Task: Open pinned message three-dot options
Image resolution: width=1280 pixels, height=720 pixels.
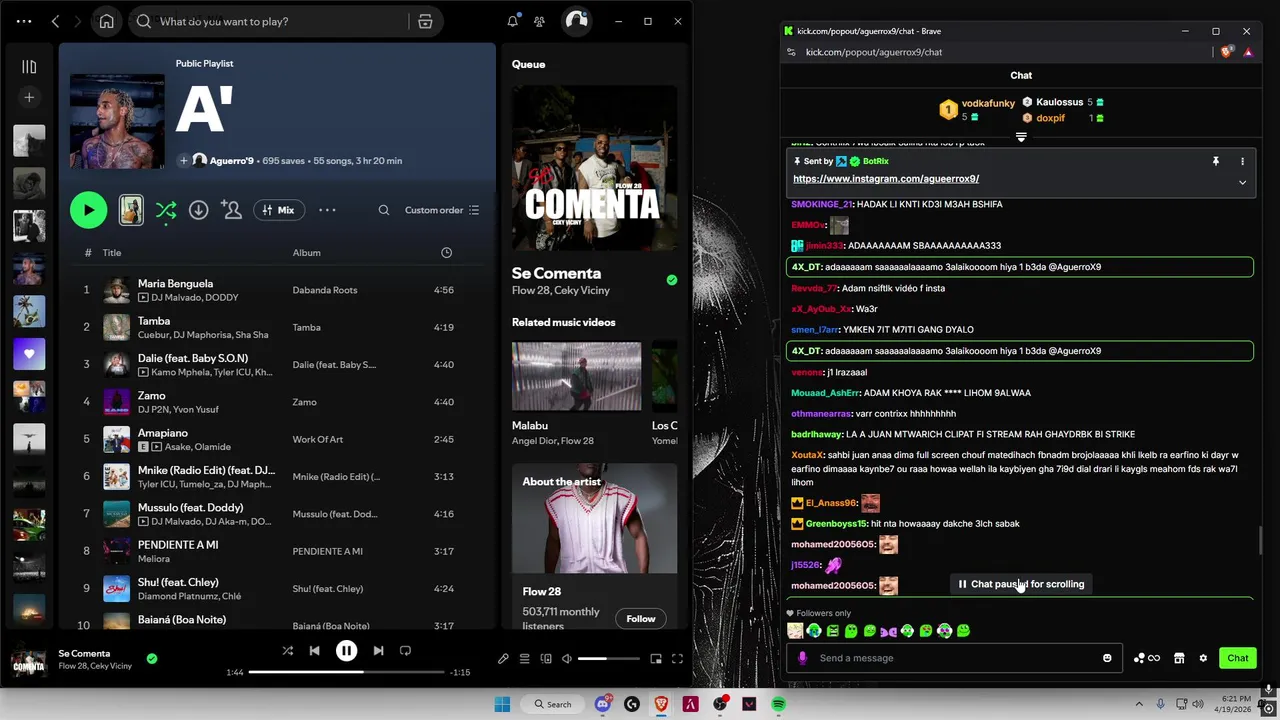Action: 1242,161
